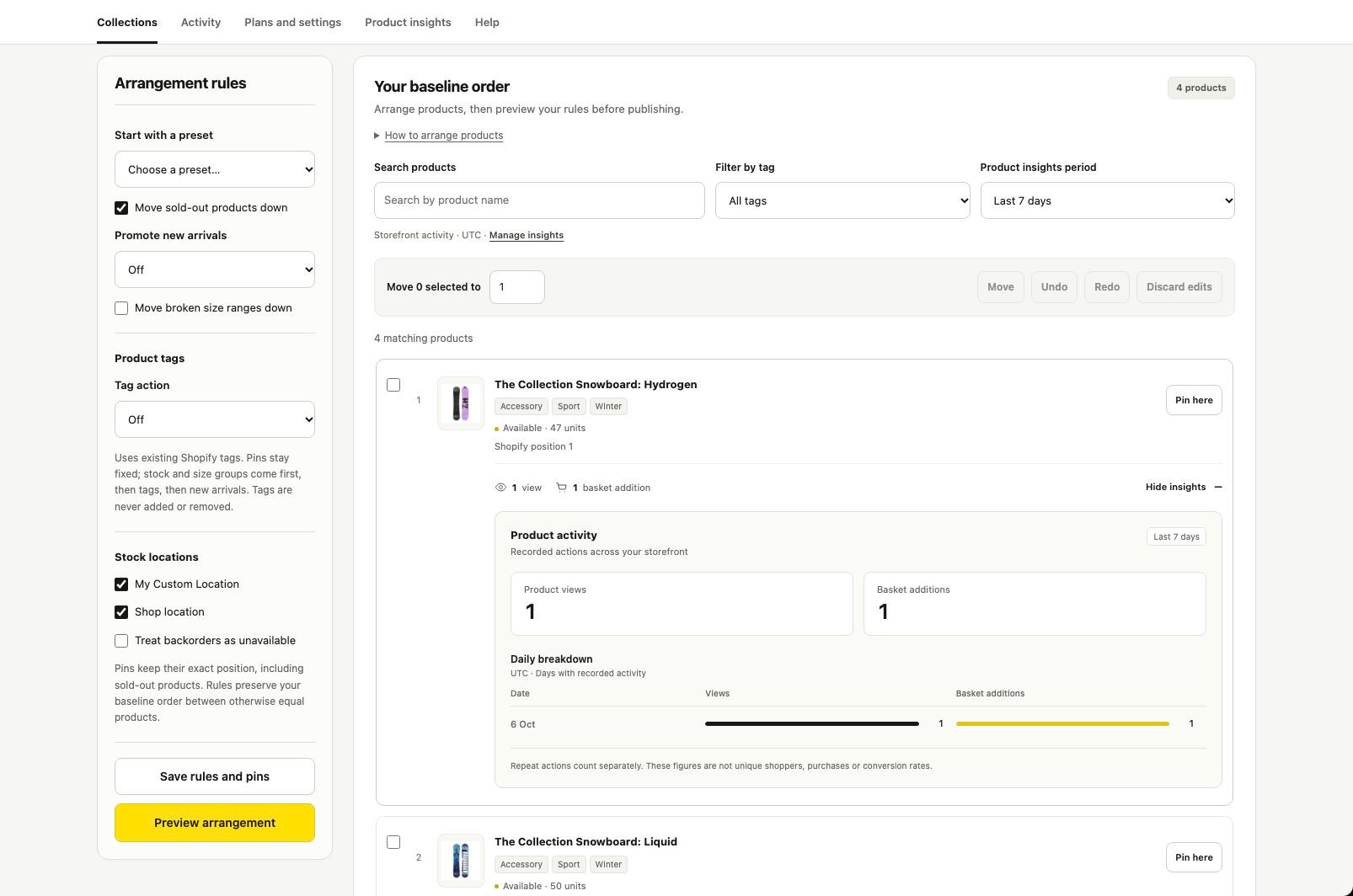Image resolution: width=1353 pixels, height=896 pixels.
Task: Click the 6 Oct Basket additions bar
Action: pos(1062,724)
